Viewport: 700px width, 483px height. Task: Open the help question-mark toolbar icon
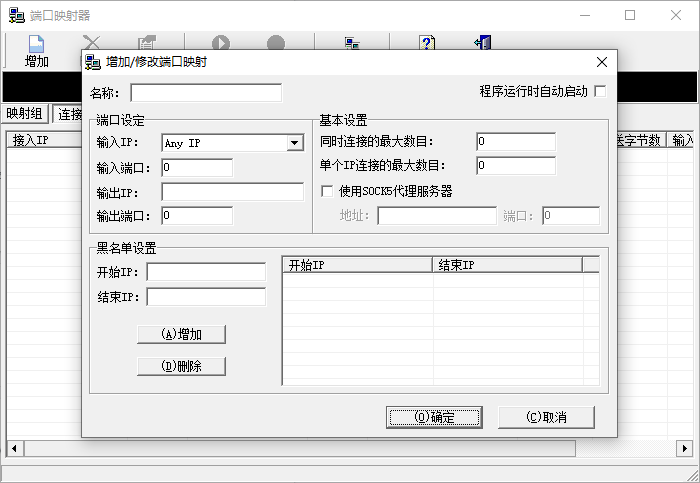pos(427,43)
